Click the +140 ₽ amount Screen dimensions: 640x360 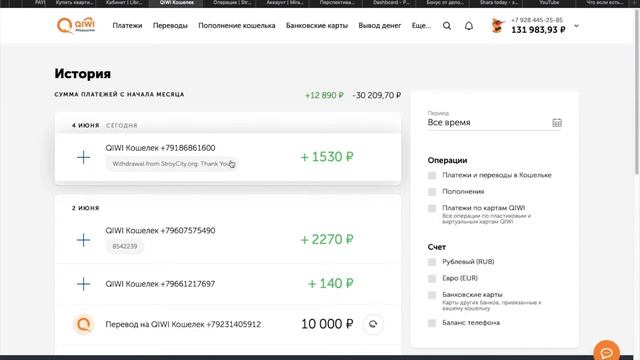(331, 283)
